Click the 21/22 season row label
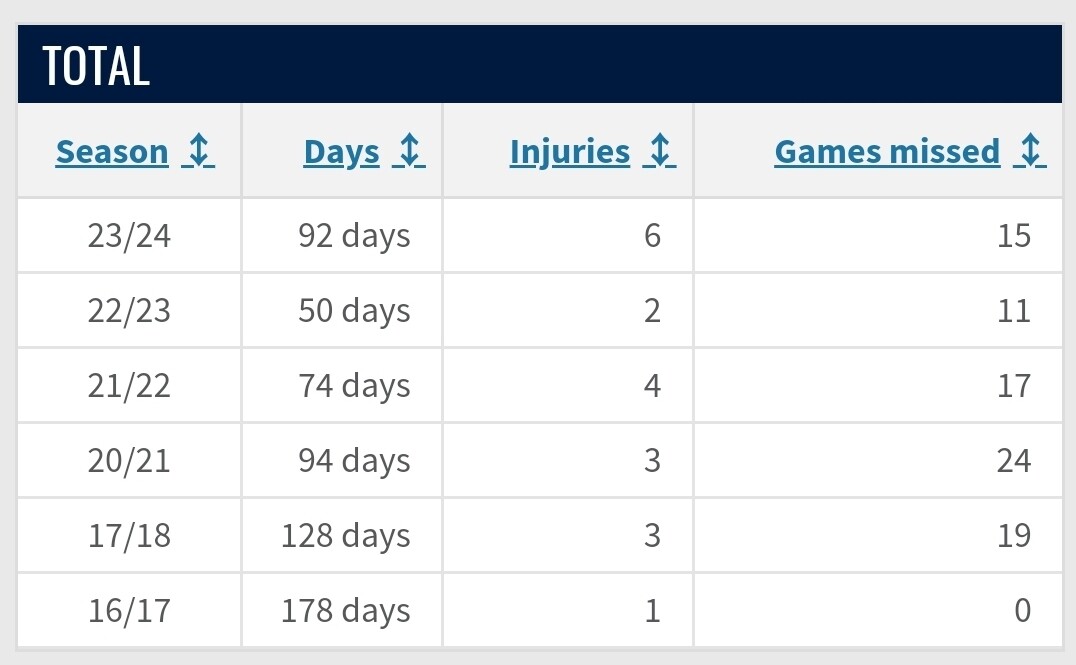Image resolution: width=1076 pixels, height=665 pixels. click(x=129, y=386)
